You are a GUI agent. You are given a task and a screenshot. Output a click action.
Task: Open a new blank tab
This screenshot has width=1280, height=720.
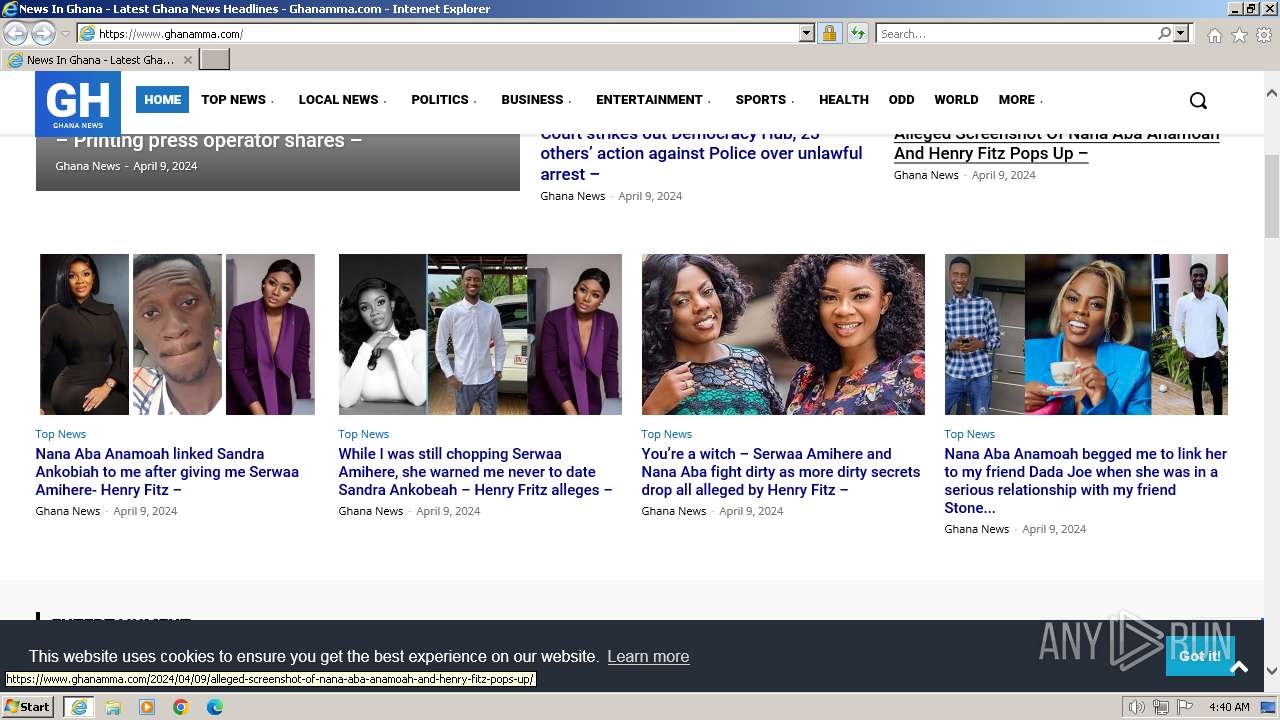[215, 60]
